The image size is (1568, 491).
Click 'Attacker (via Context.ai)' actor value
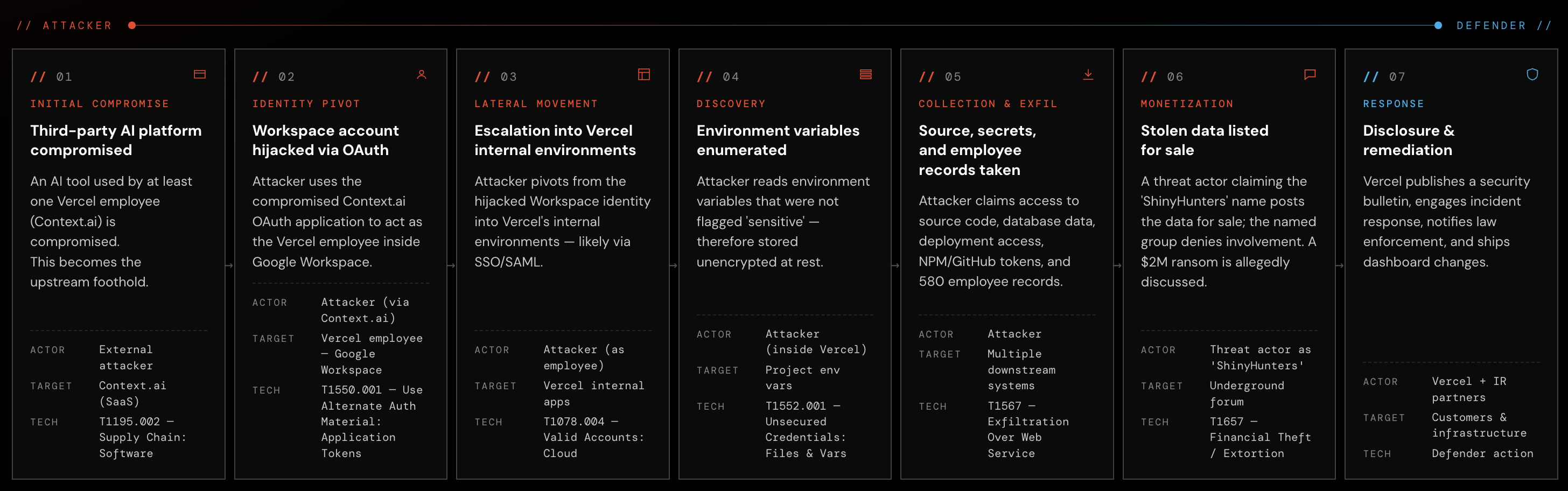point(365,310)
